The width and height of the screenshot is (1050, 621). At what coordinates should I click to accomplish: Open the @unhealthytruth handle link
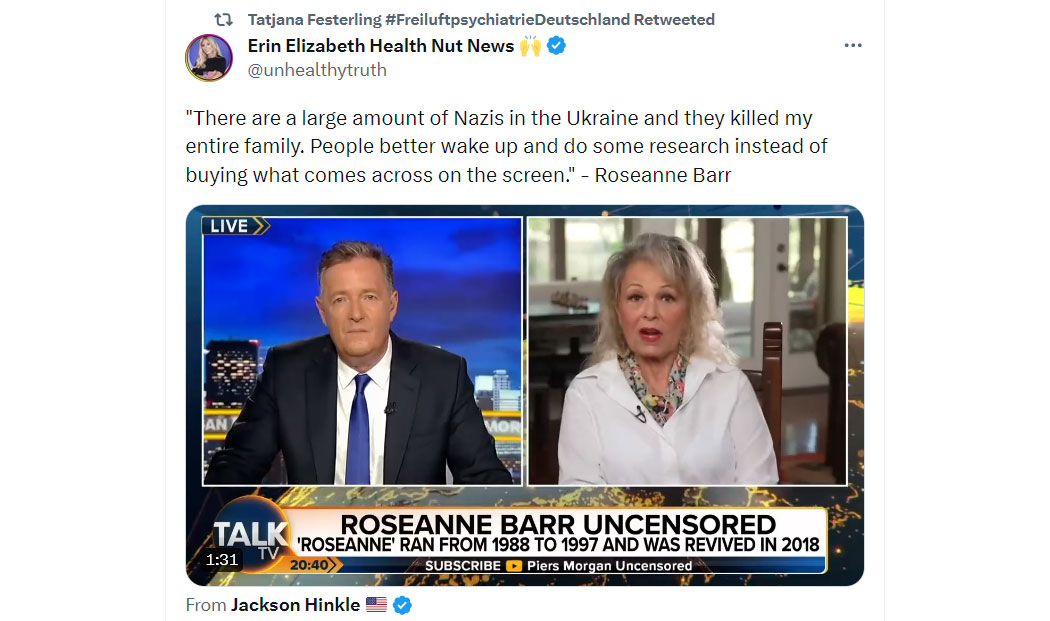[x=317, y=70]
